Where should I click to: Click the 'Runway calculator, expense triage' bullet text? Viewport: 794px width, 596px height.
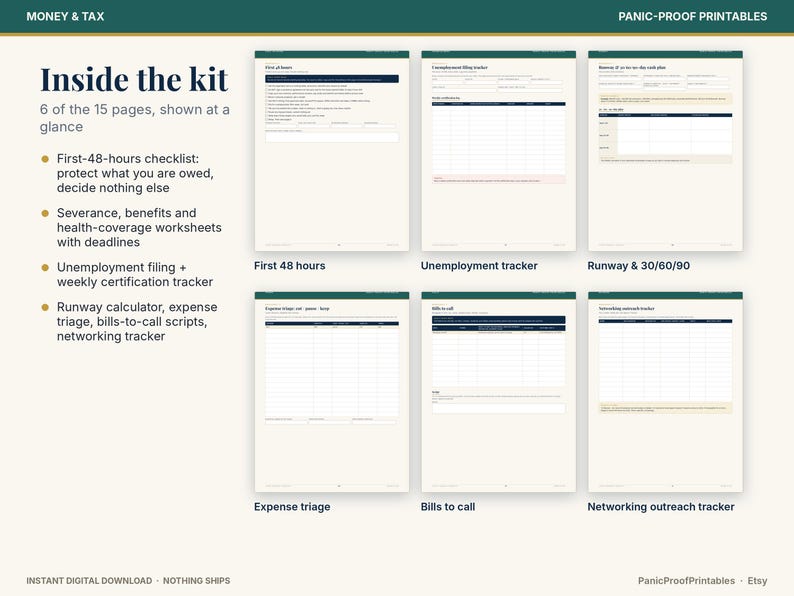point(137,322)
